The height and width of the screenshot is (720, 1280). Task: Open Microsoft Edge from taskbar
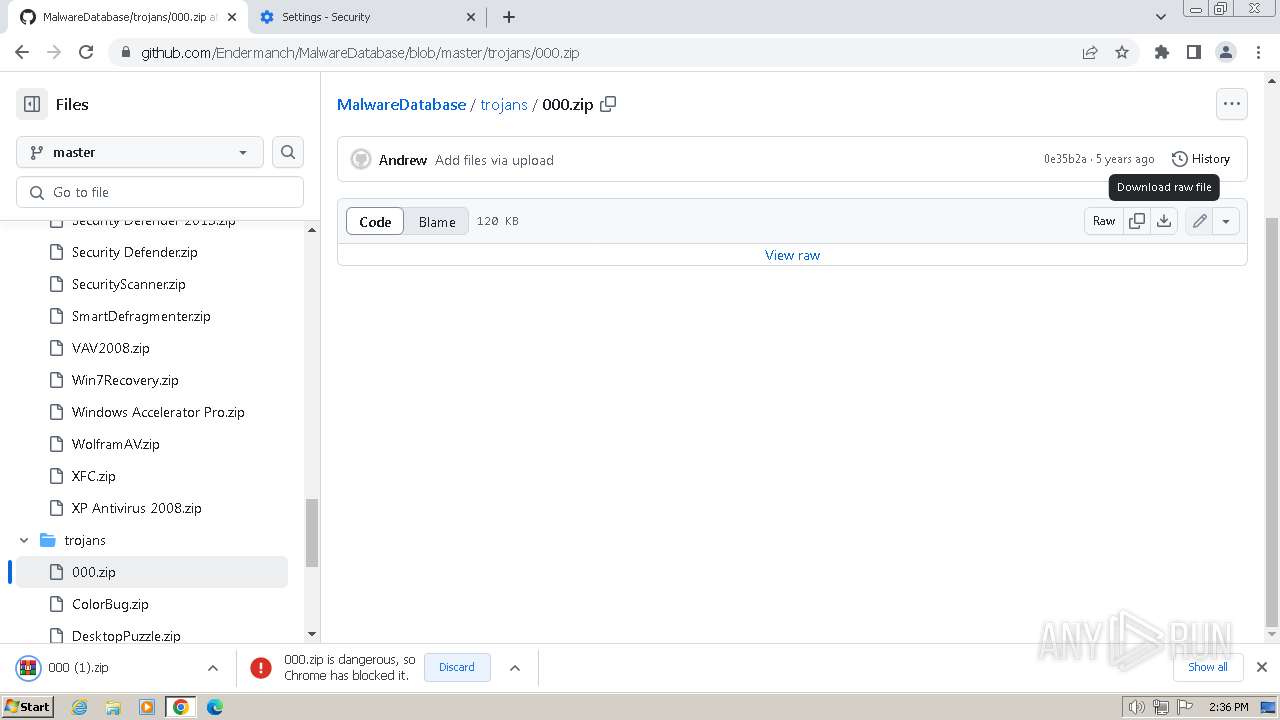tap(215, 707)
